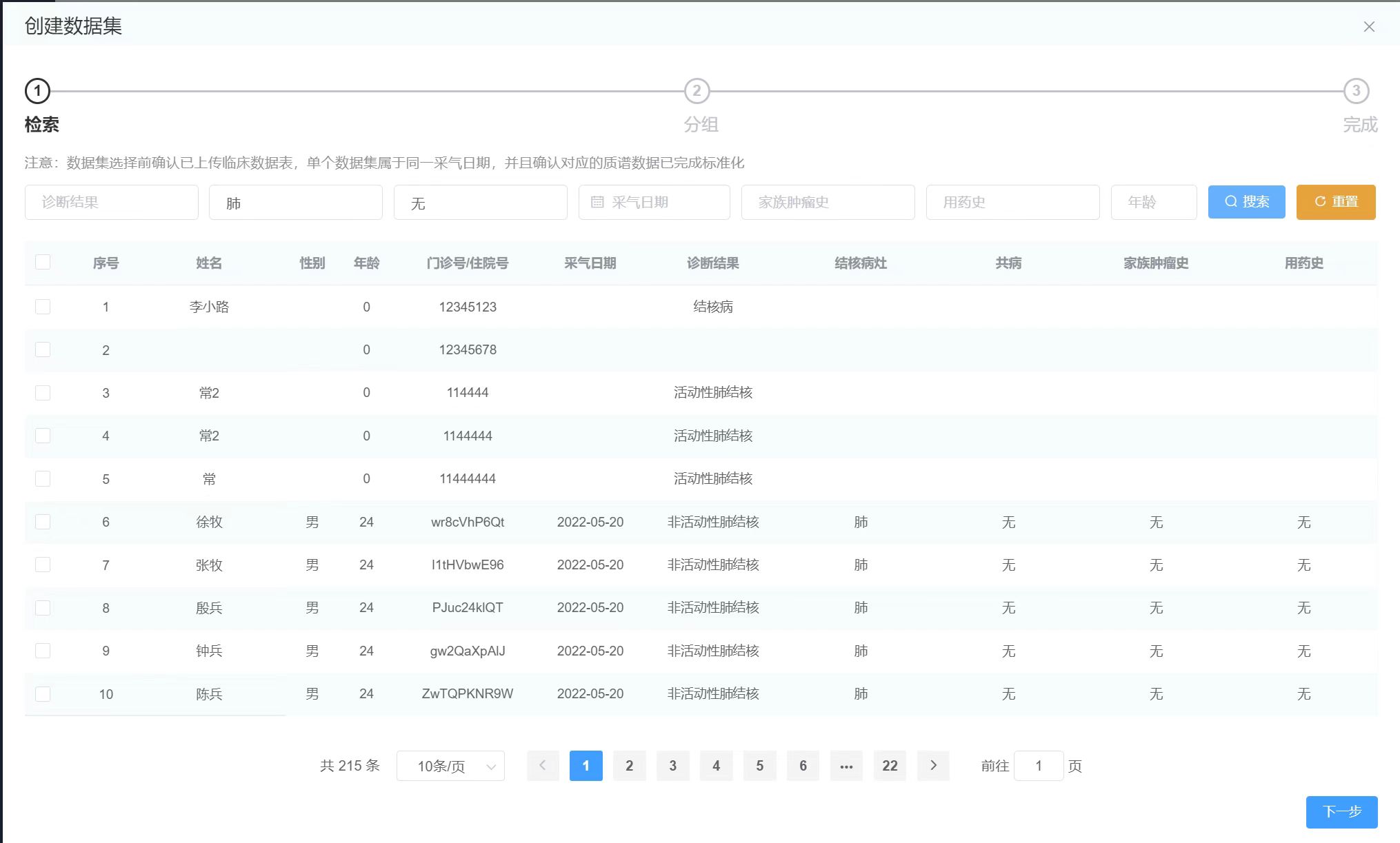Focus the 年龄 filter input
This screenshot has width=1400, height=843.
point(1154,202)
